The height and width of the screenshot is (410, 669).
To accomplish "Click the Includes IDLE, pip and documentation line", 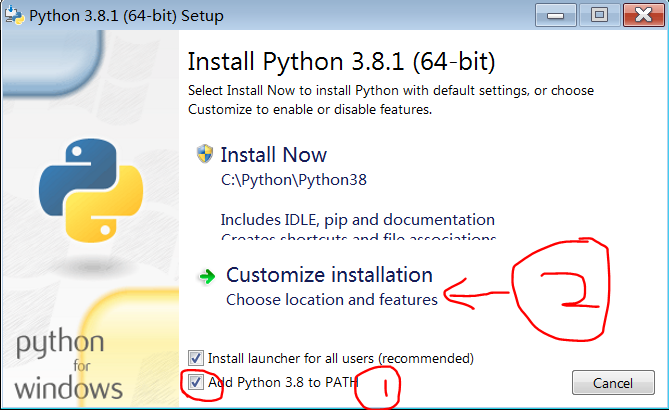I will coord(358,220).
